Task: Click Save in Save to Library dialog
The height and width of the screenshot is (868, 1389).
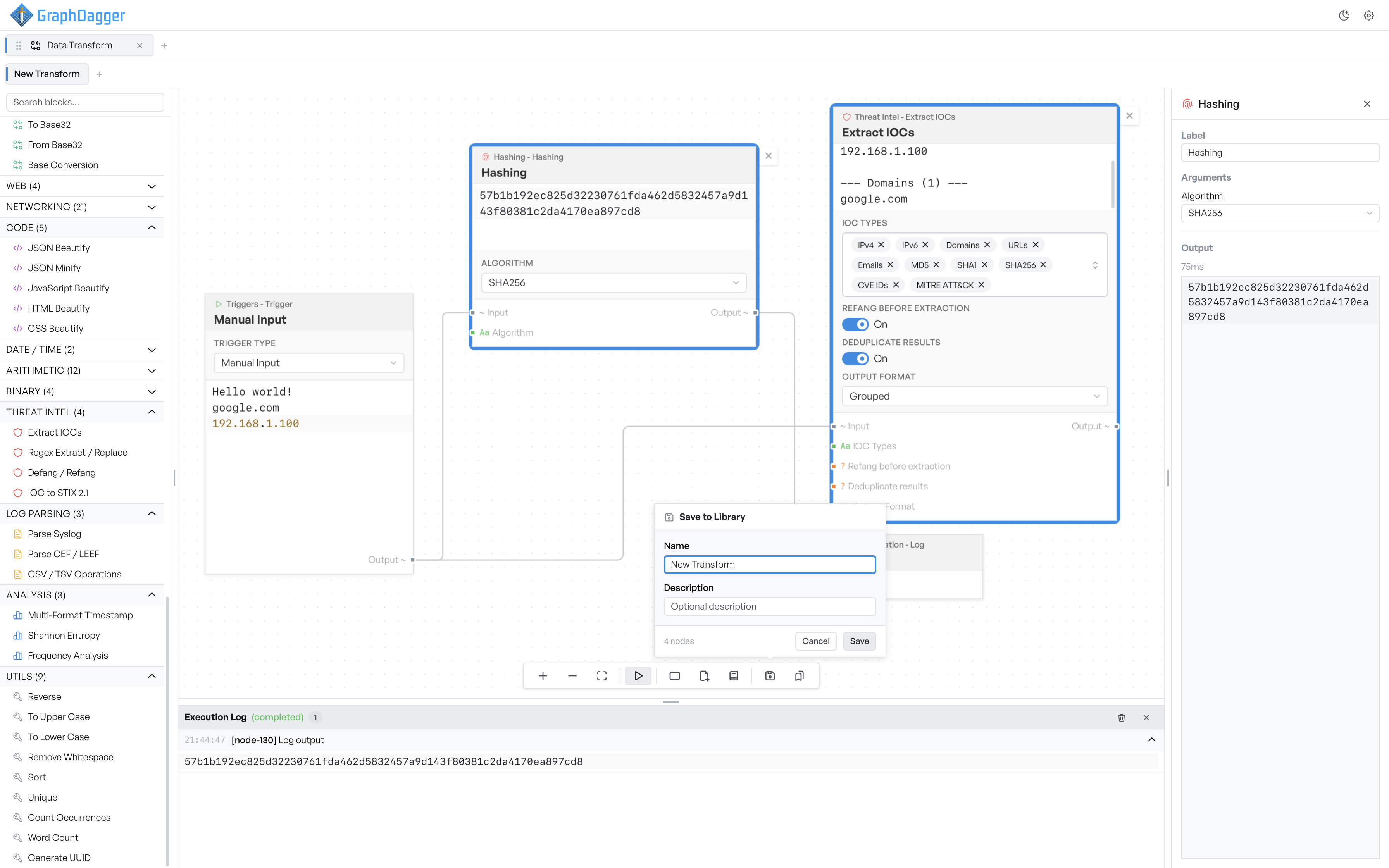Action: [859, 641]
